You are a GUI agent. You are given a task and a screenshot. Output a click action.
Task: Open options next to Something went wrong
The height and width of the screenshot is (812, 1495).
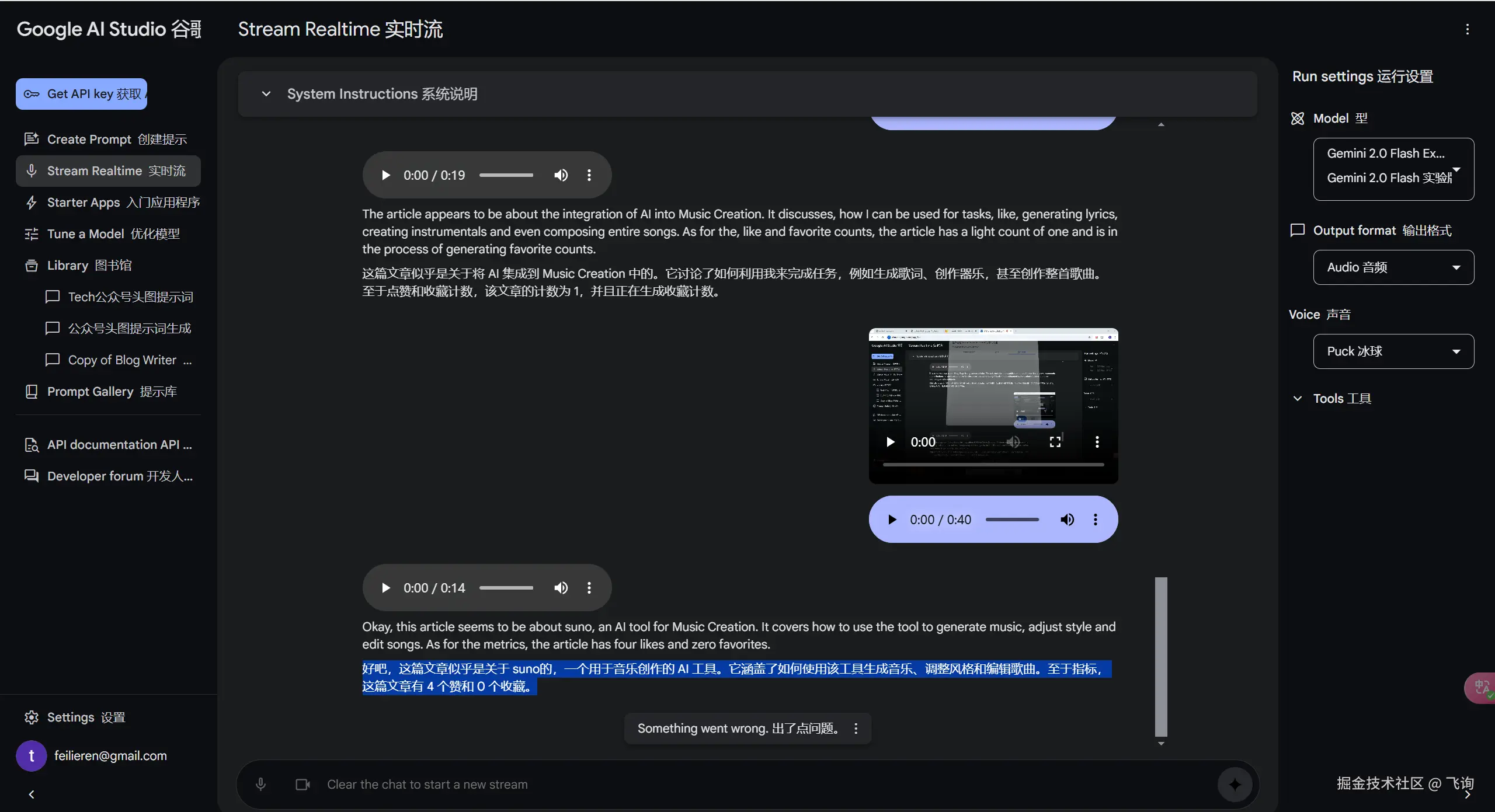[x=856, y=728]
